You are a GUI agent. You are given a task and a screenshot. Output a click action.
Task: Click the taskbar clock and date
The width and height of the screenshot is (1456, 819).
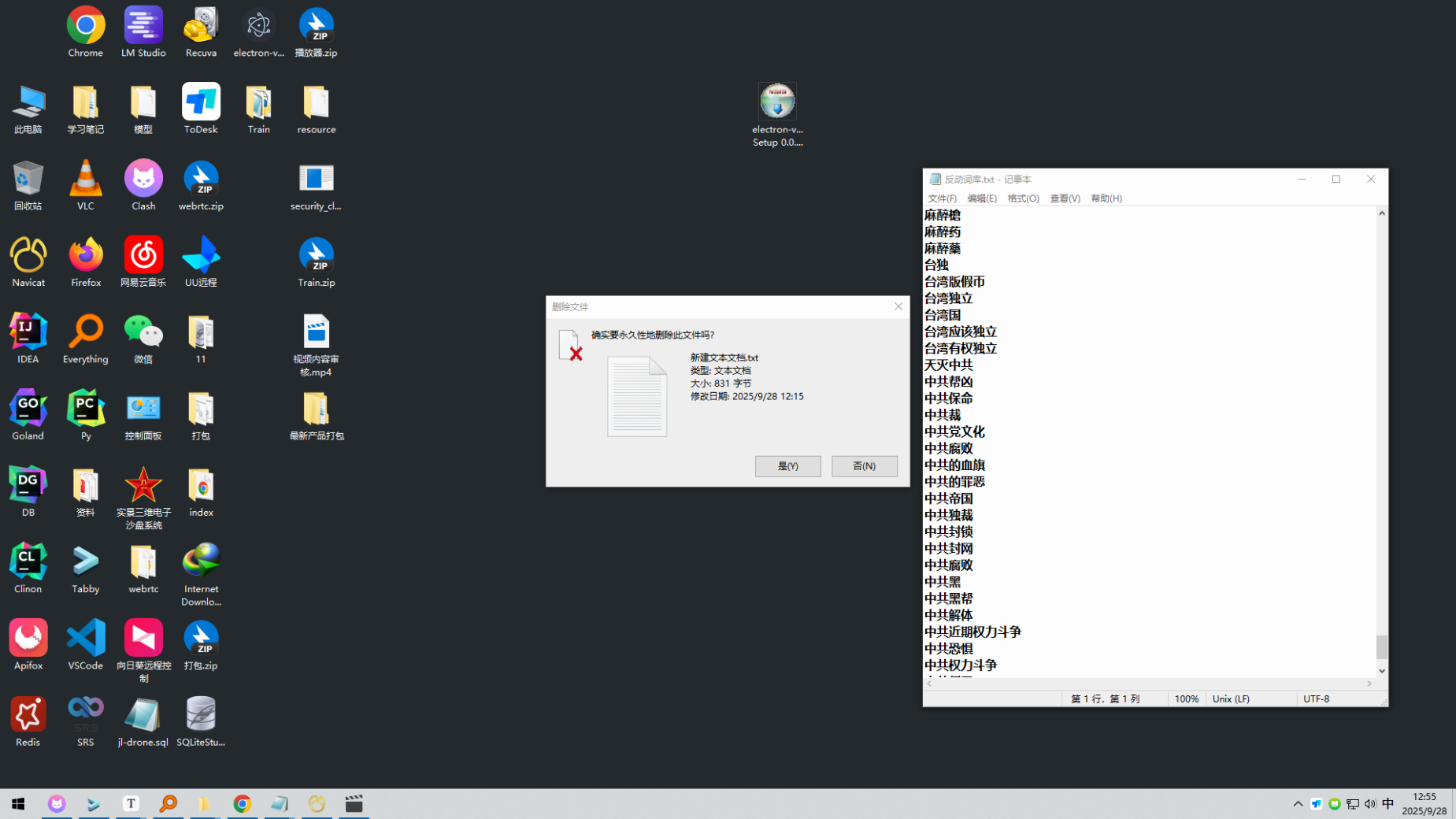click(1424, 803)
